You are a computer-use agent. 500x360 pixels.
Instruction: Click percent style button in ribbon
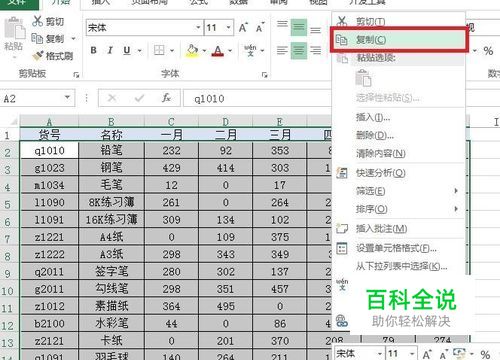(488, 51)
